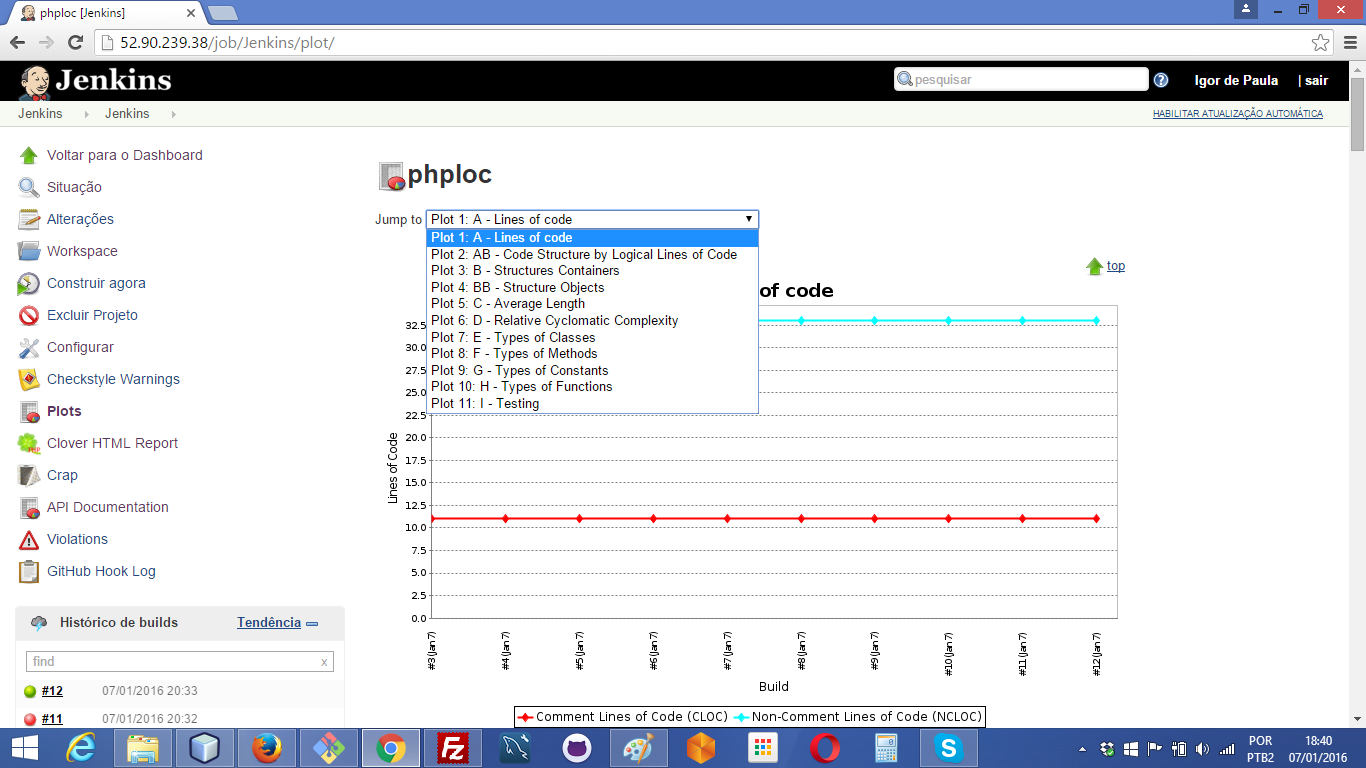
Task: Expand the second Jenkins breadcrumb arrow
Action: coord(174,114)
